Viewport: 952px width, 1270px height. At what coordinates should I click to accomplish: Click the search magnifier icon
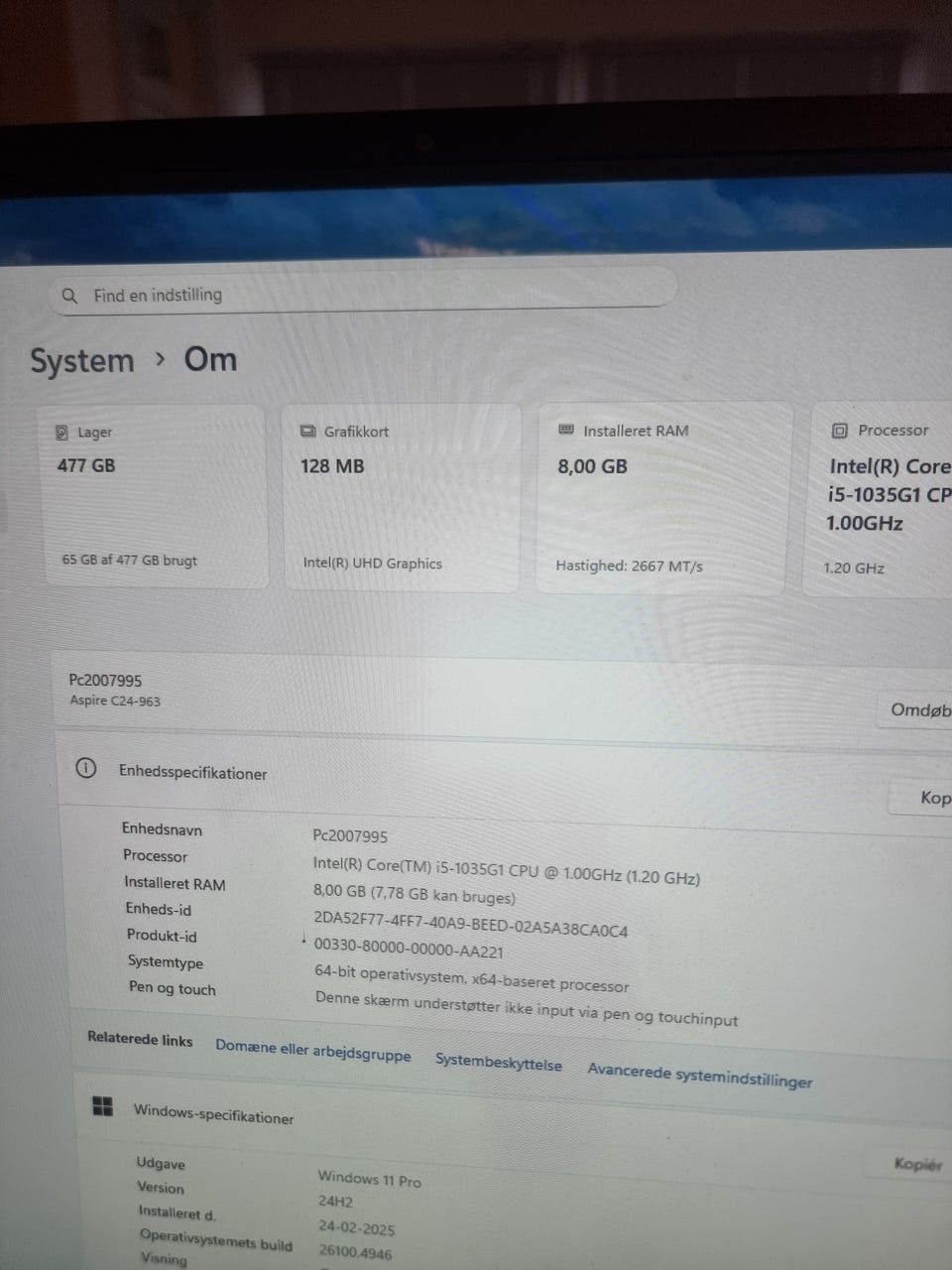pos(69,296)
